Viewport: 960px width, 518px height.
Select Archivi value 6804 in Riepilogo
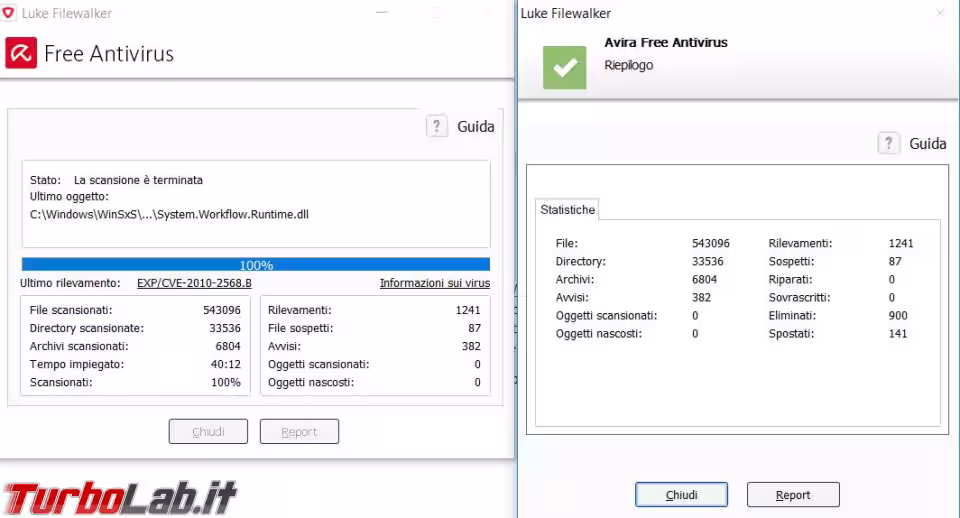pyautogui.click(x=704, y=280)
